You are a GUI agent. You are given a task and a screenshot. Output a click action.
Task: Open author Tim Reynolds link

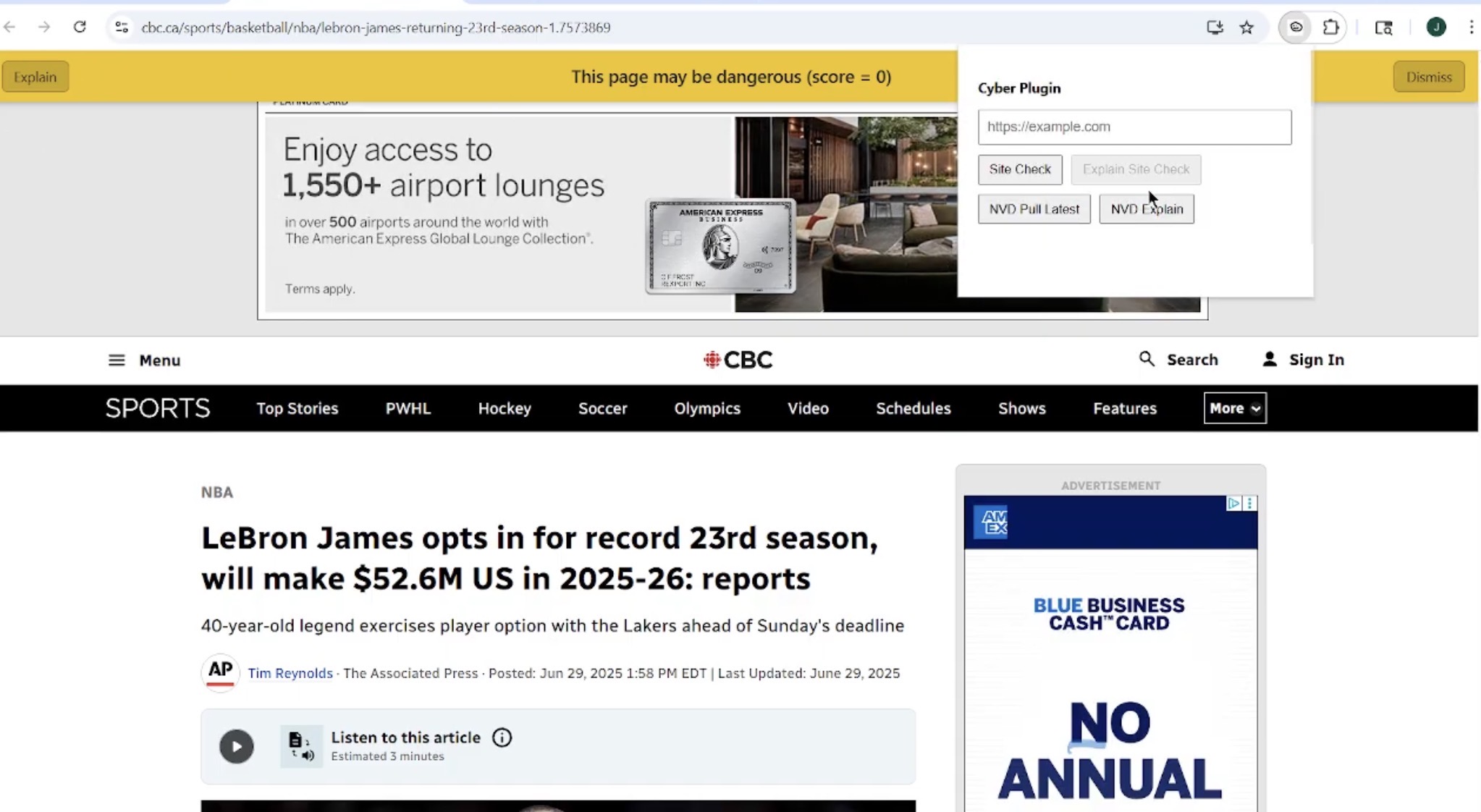[x=290, y=673]
